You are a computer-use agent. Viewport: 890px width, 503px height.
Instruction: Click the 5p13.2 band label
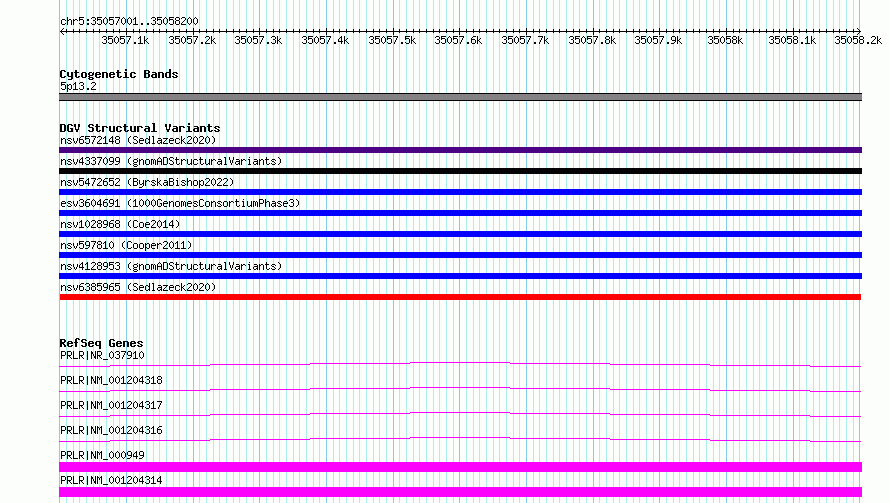78,86
